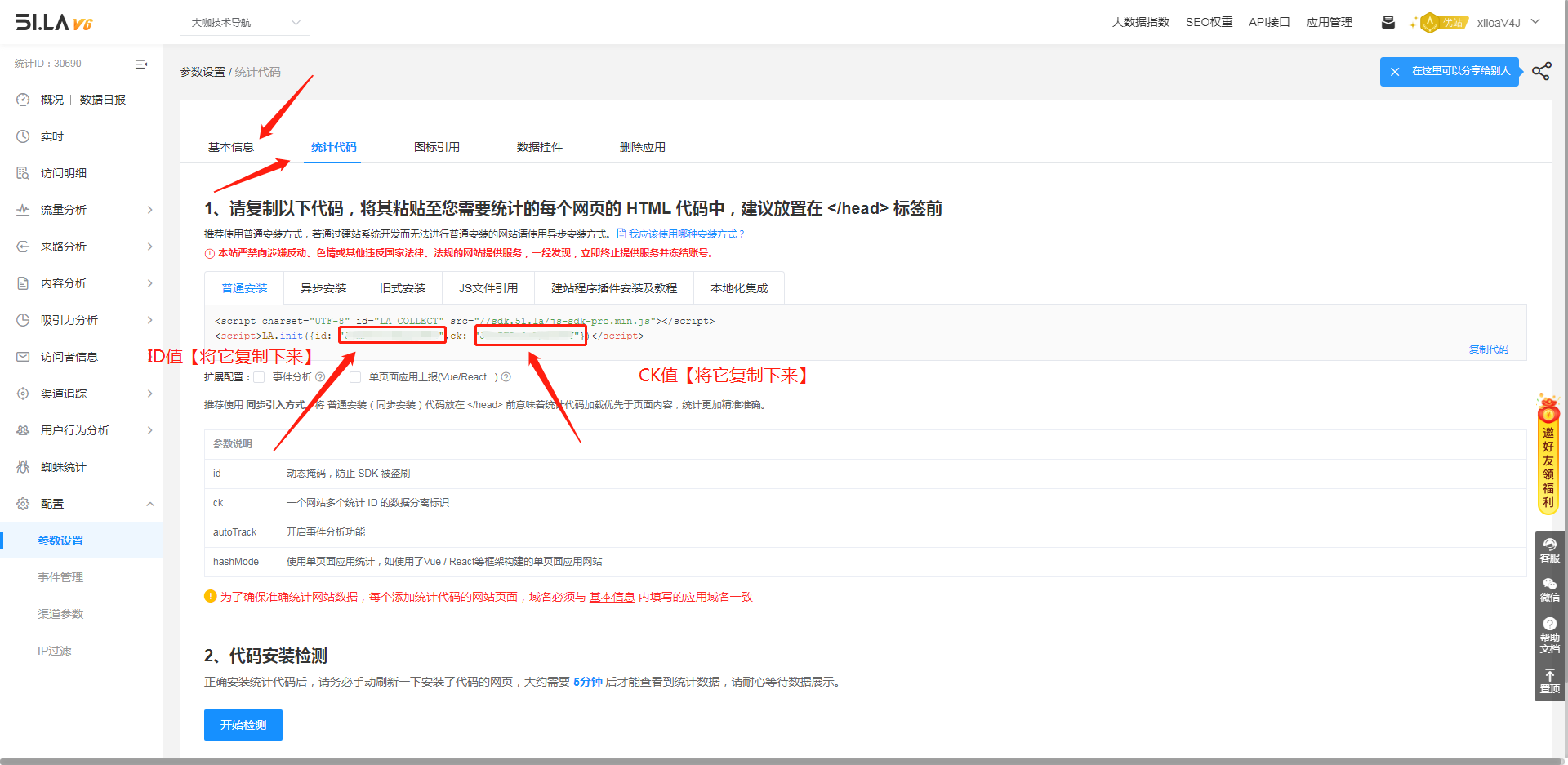The height and width of the screenshot is (765, 1568).
Task: Click the 来路分析 sidebar icon
Action: point(23,247)
